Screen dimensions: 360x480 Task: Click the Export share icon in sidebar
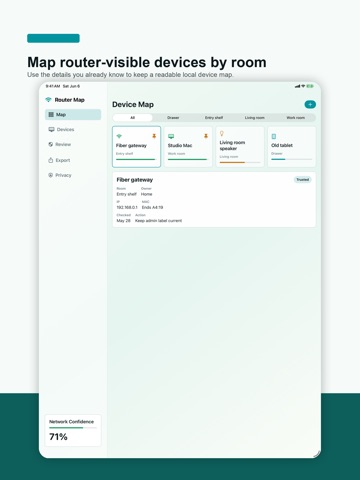[51, 160]
